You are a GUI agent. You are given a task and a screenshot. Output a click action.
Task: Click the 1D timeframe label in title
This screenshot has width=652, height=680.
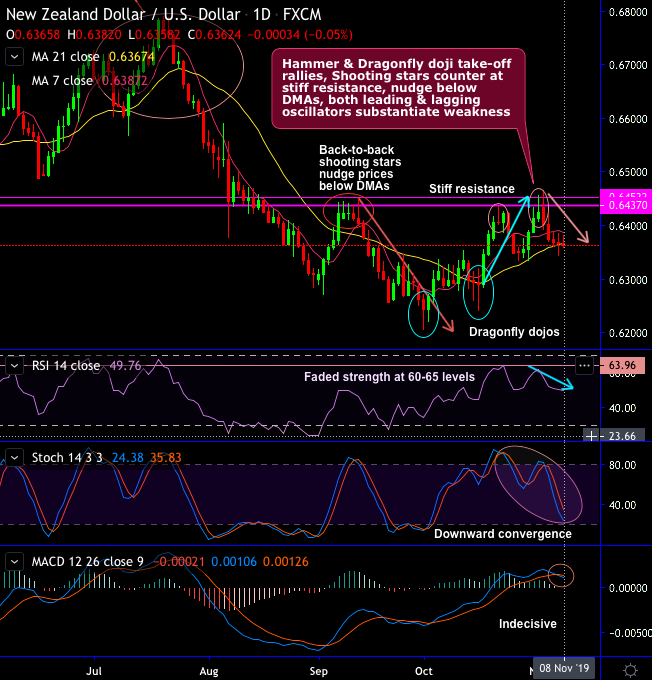click(262, 15)
